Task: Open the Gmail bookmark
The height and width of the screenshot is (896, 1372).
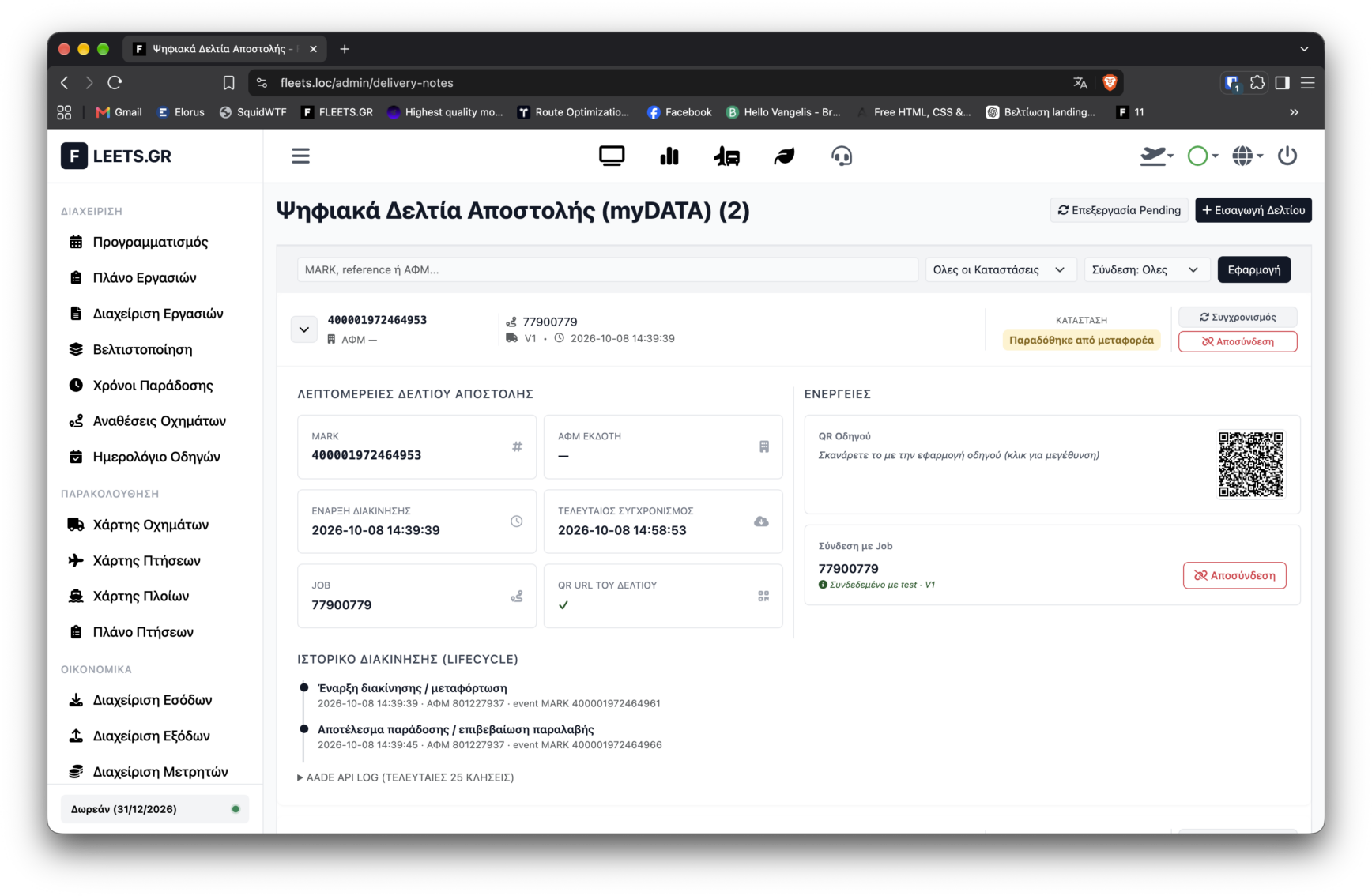Action: [x=119, y=112]
